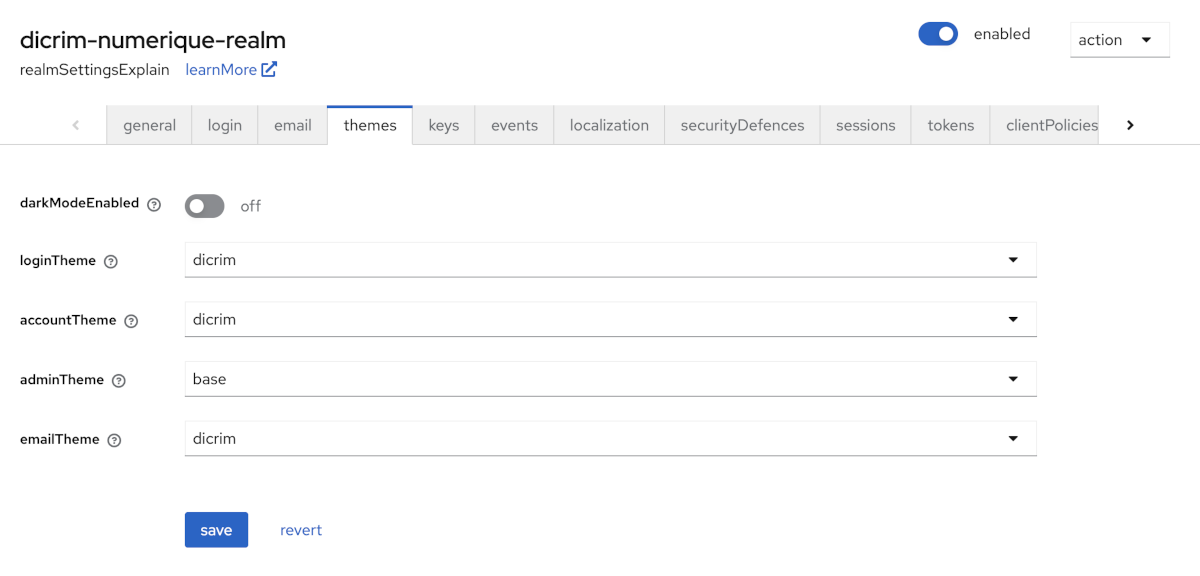Image resolution: width=1200 pixels, height=576 pixels.
Task: Click the emailTheme help icon
Action: 114,439
